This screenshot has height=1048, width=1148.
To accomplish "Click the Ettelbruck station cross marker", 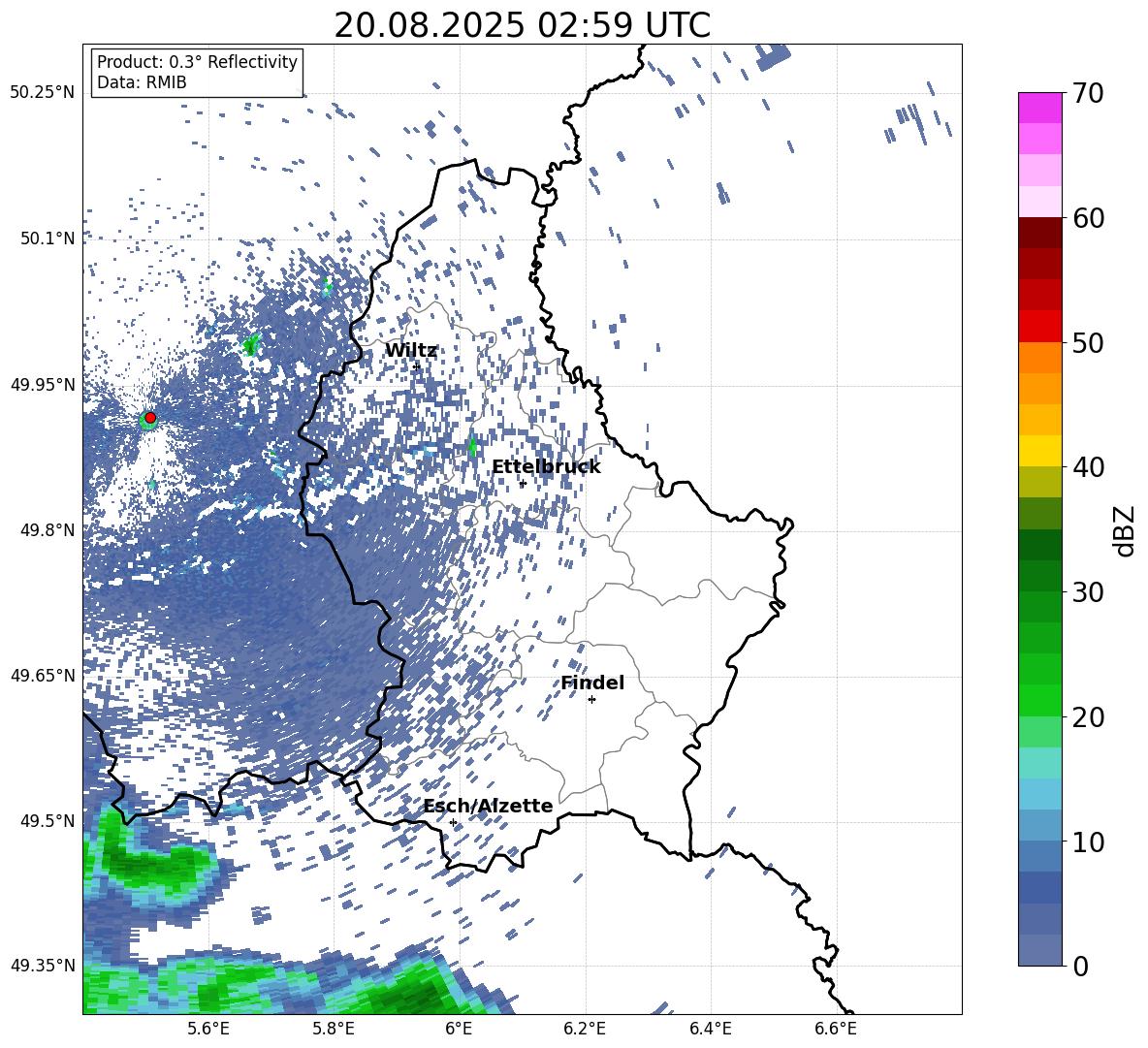I will pos(523,483).
